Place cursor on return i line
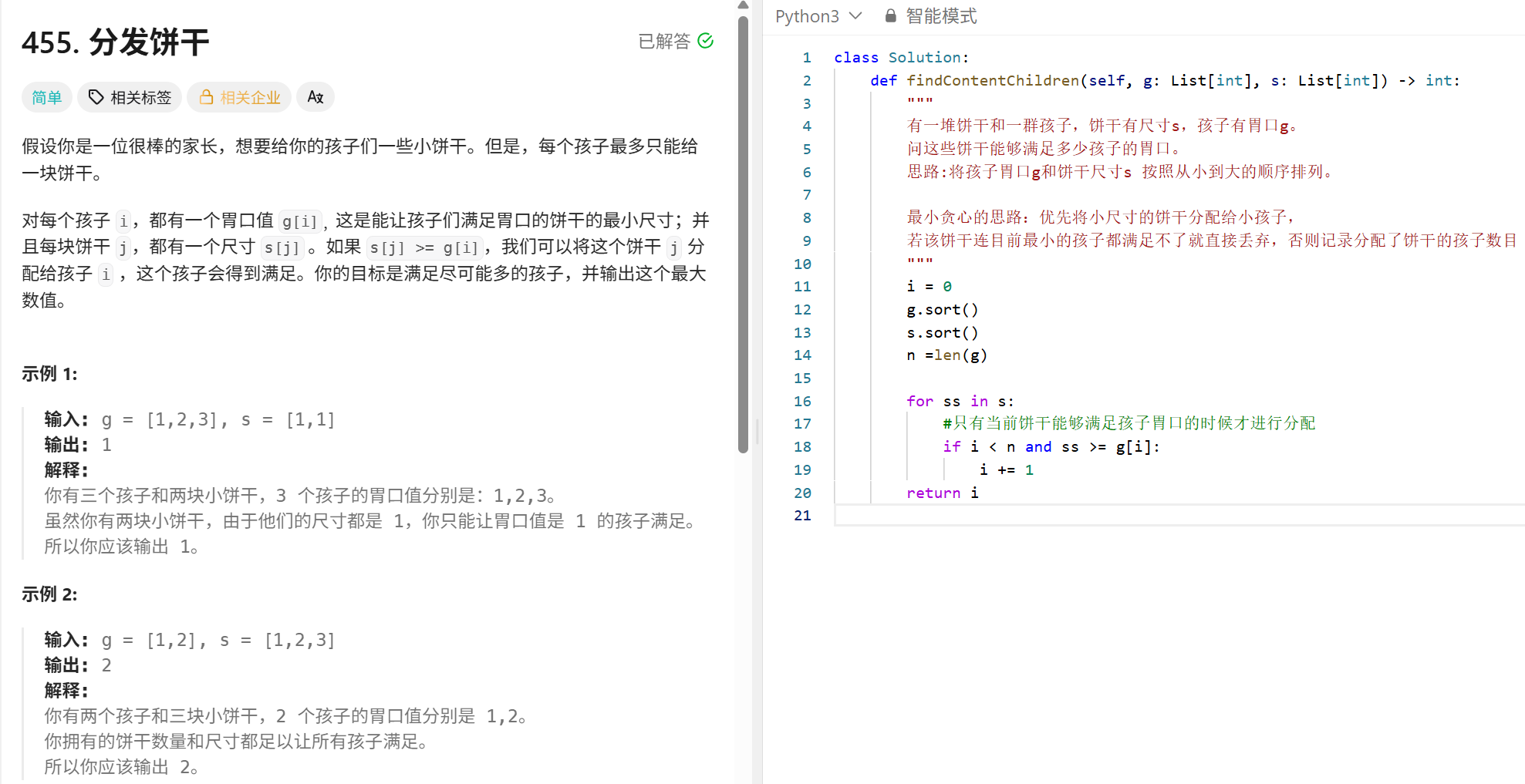Screen dimensions: 1525x784 (x=943, y=493)
